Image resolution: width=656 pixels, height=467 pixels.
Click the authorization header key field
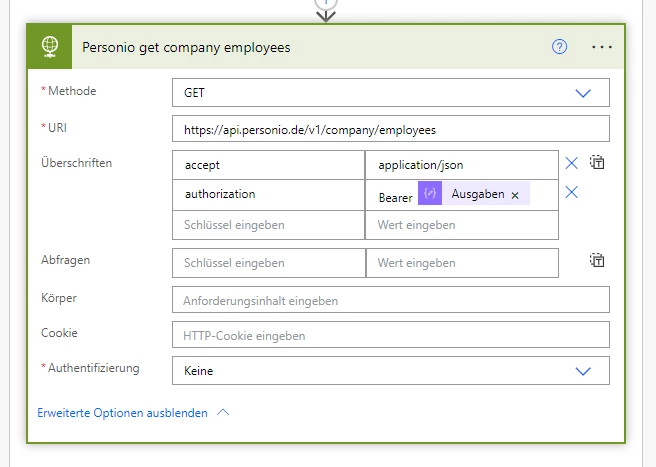pos(269,195)
